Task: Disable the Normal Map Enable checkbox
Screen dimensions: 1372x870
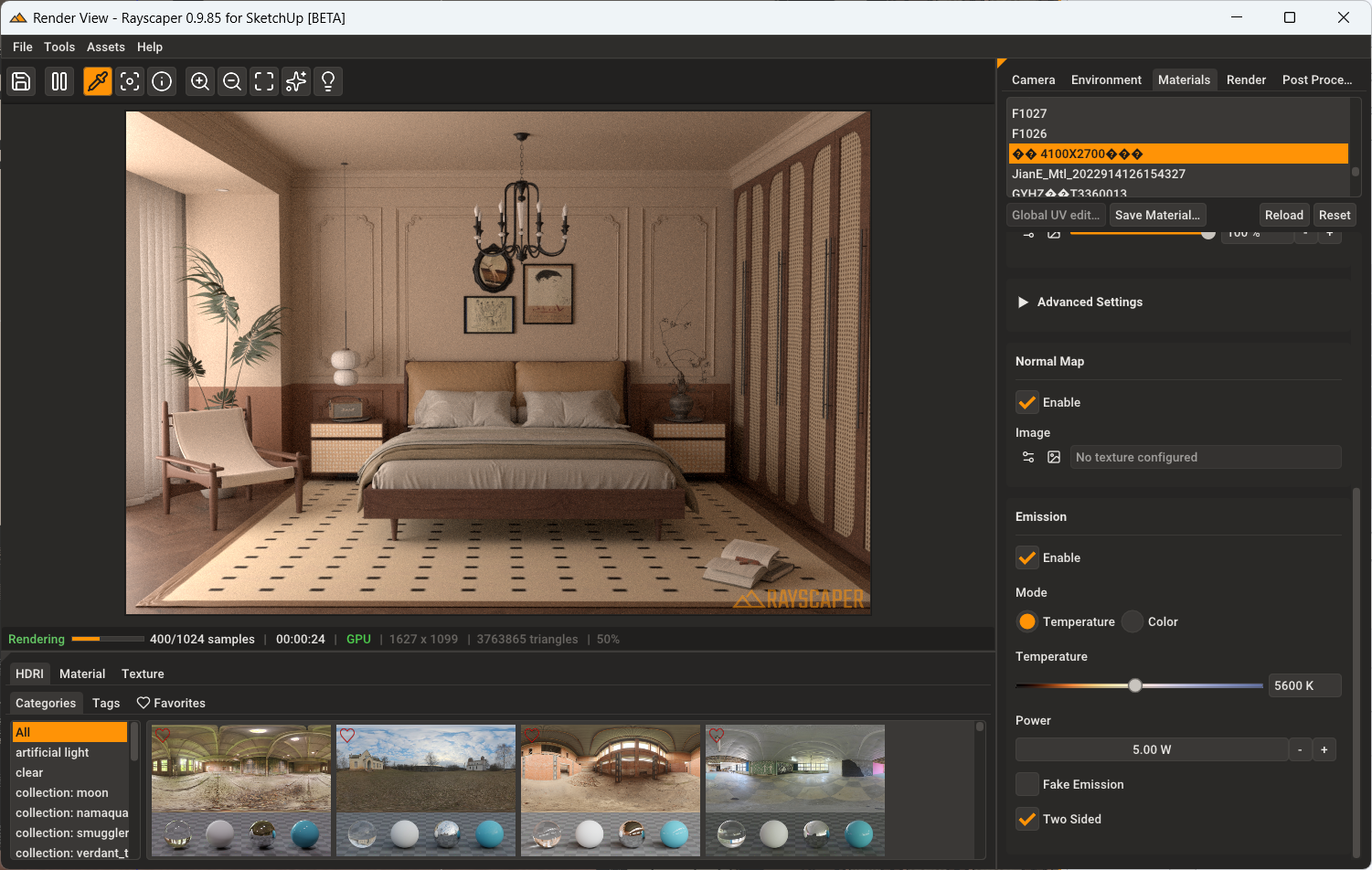Action: [x=1027, y=402]
